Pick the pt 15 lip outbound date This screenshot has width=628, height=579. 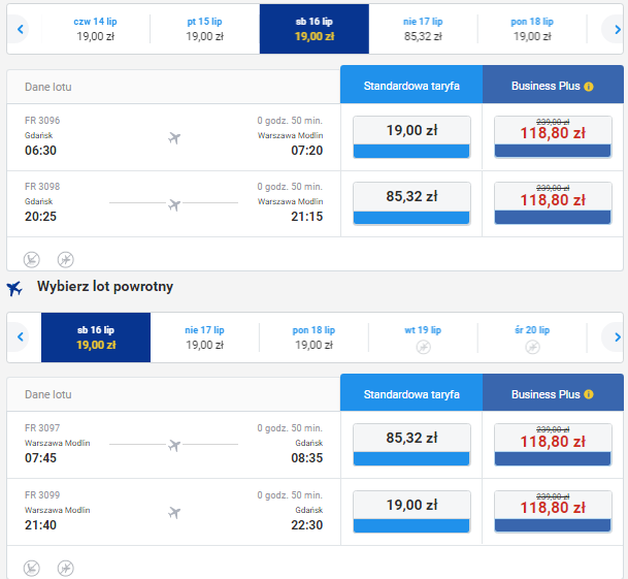tap(204, 28)
